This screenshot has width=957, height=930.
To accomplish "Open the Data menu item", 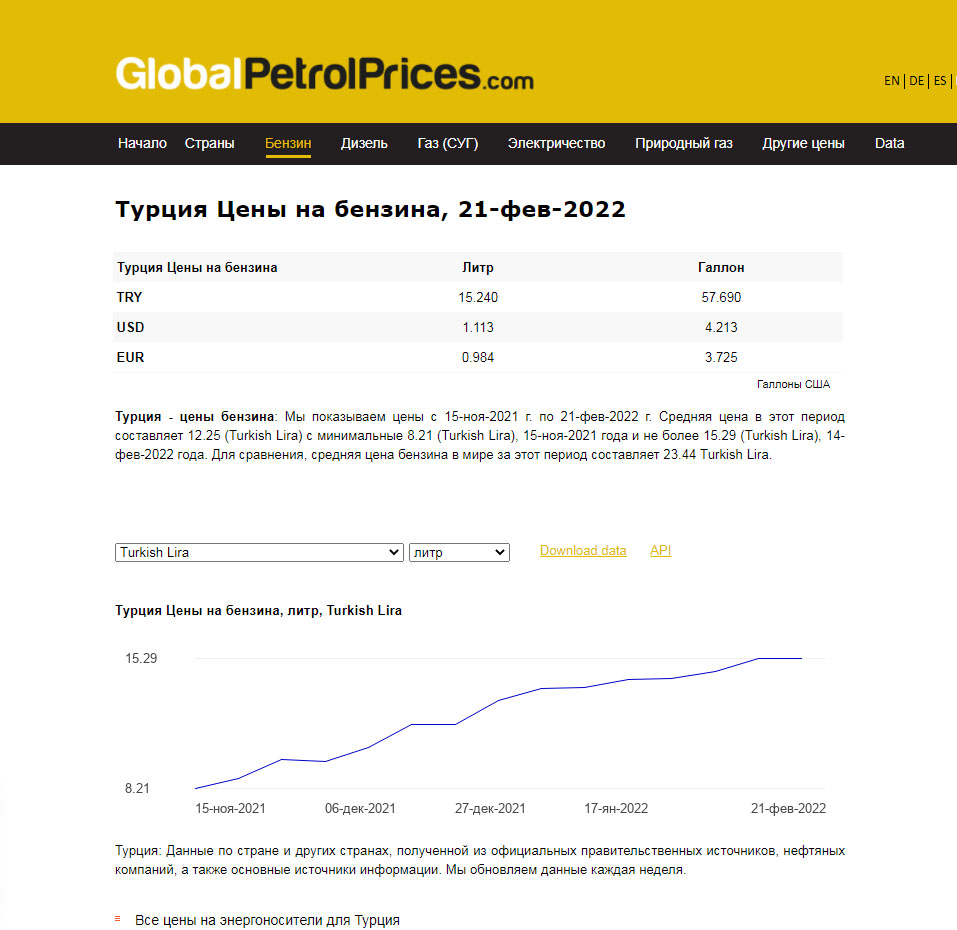I will click(x=889, y=143).
